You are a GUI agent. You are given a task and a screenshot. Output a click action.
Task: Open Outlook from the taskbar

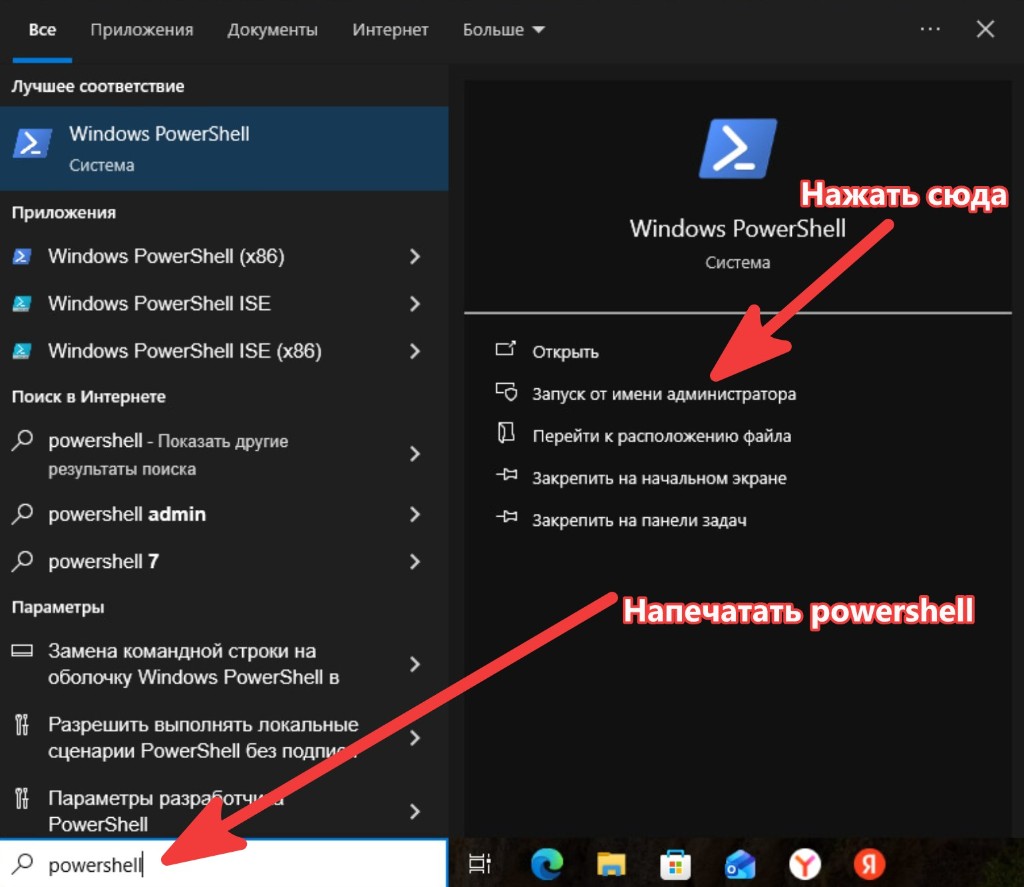pyautogui.click(x=740, y=865)
